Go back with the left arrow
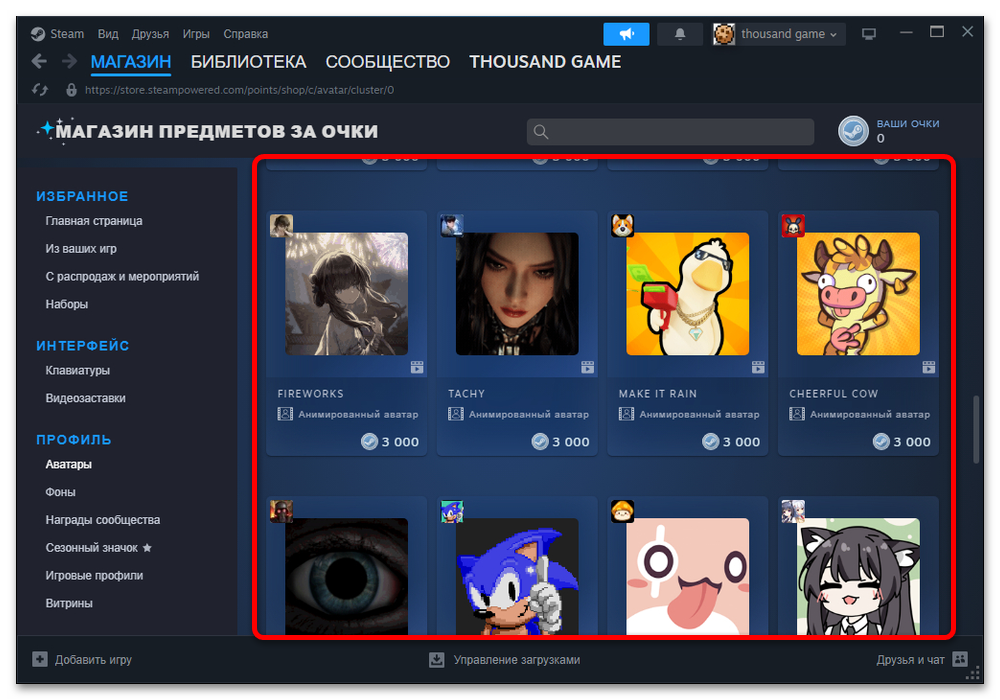The width and height of the screenshot is (1000, 700). 39,62
